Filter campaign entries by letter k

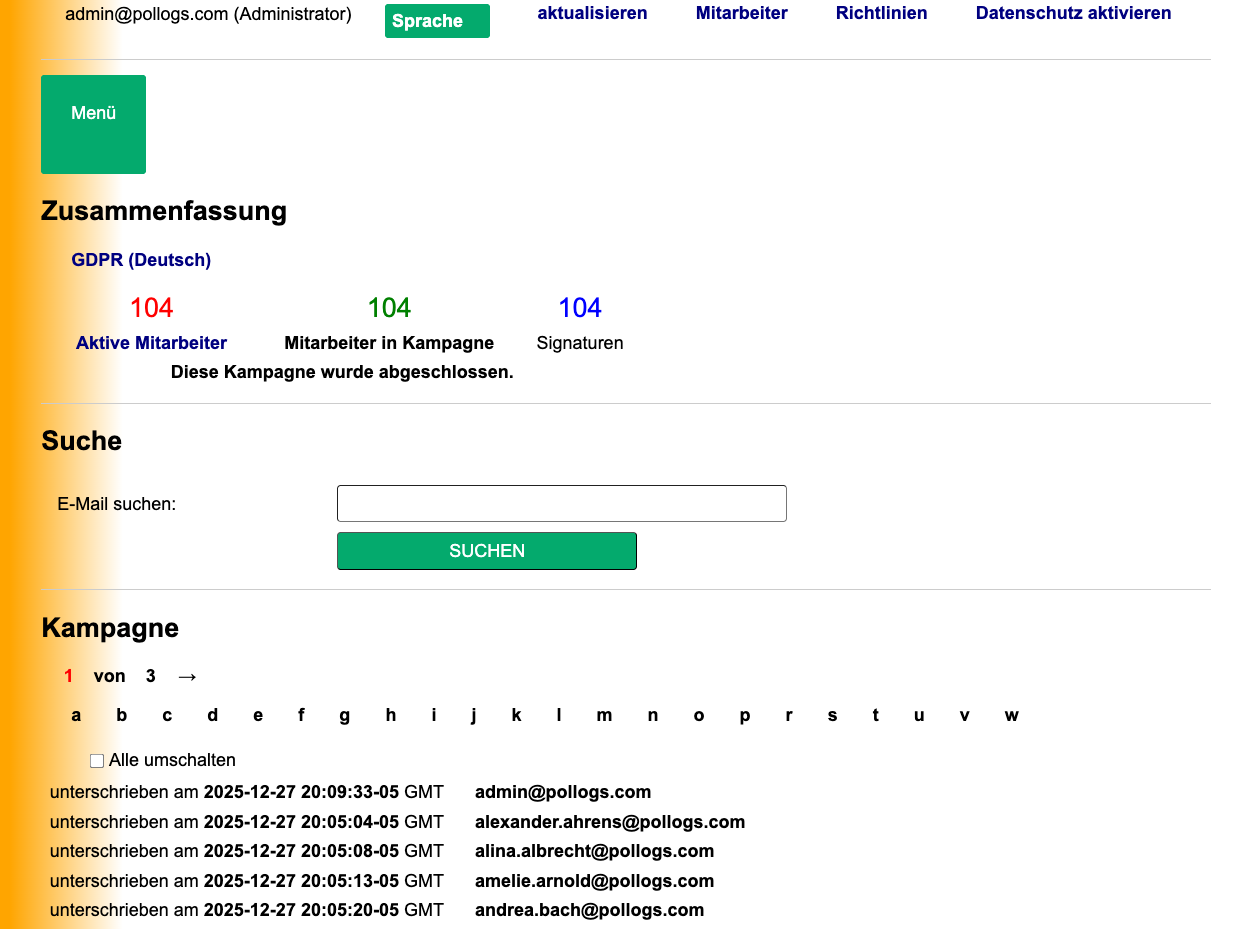tap(516, 715)
